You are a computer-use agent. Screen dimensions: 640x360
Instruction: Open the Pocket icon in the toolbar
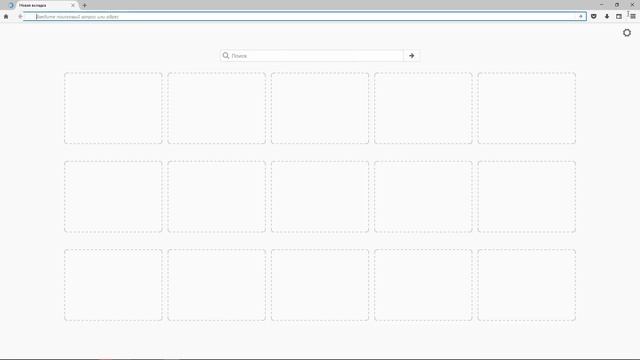click(594, 17)
